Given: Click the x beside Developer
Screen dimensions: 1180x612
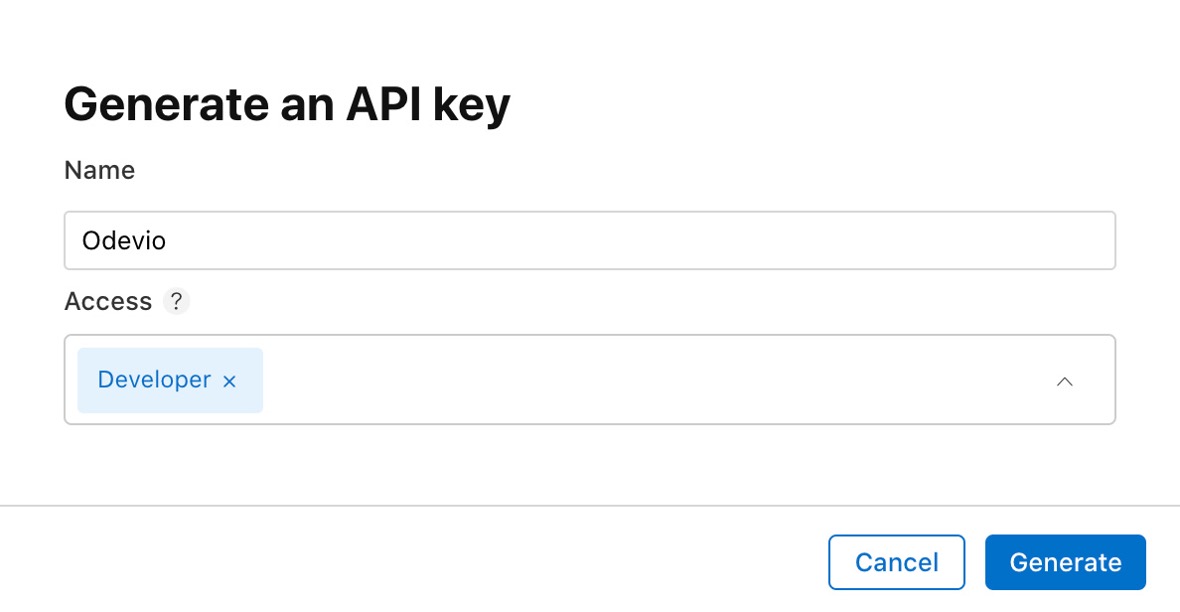Looking at the screenshot, I should 229,381.
